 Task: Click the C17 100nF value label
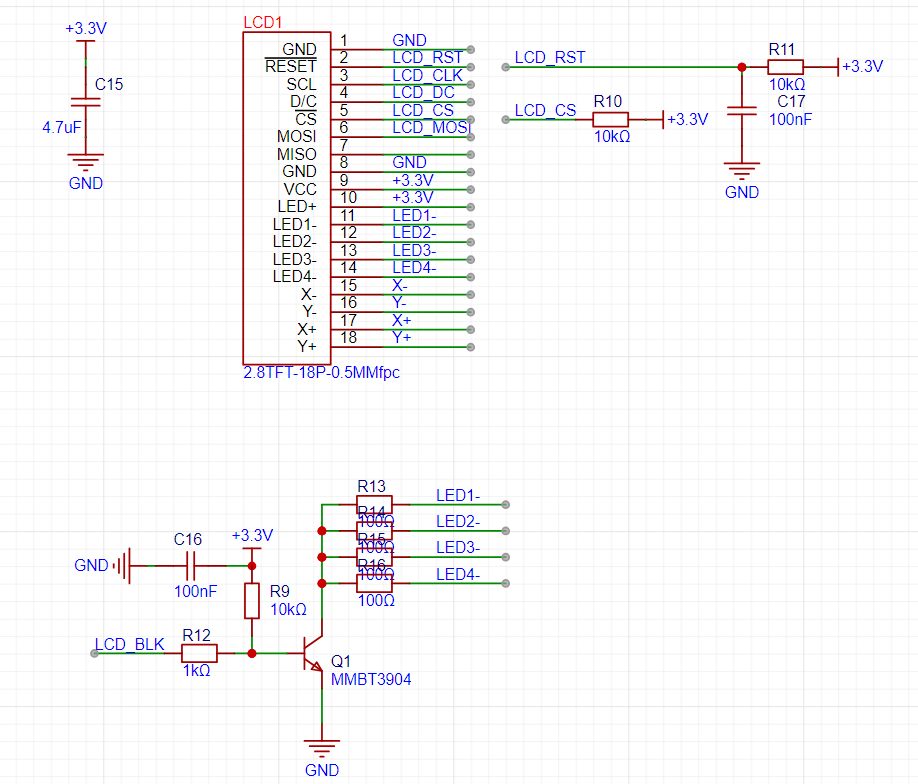(790, 119)
